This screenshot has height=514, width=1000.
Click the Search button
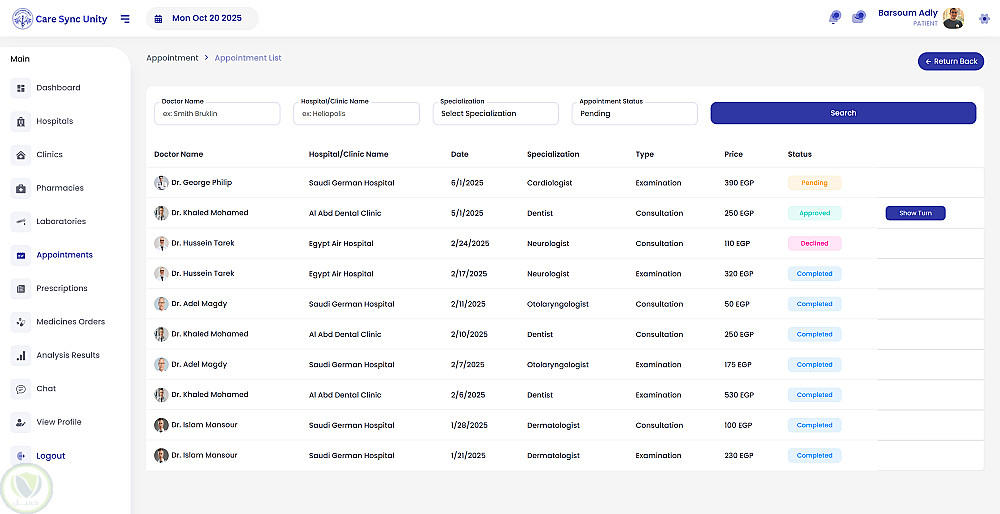[843, 113]
